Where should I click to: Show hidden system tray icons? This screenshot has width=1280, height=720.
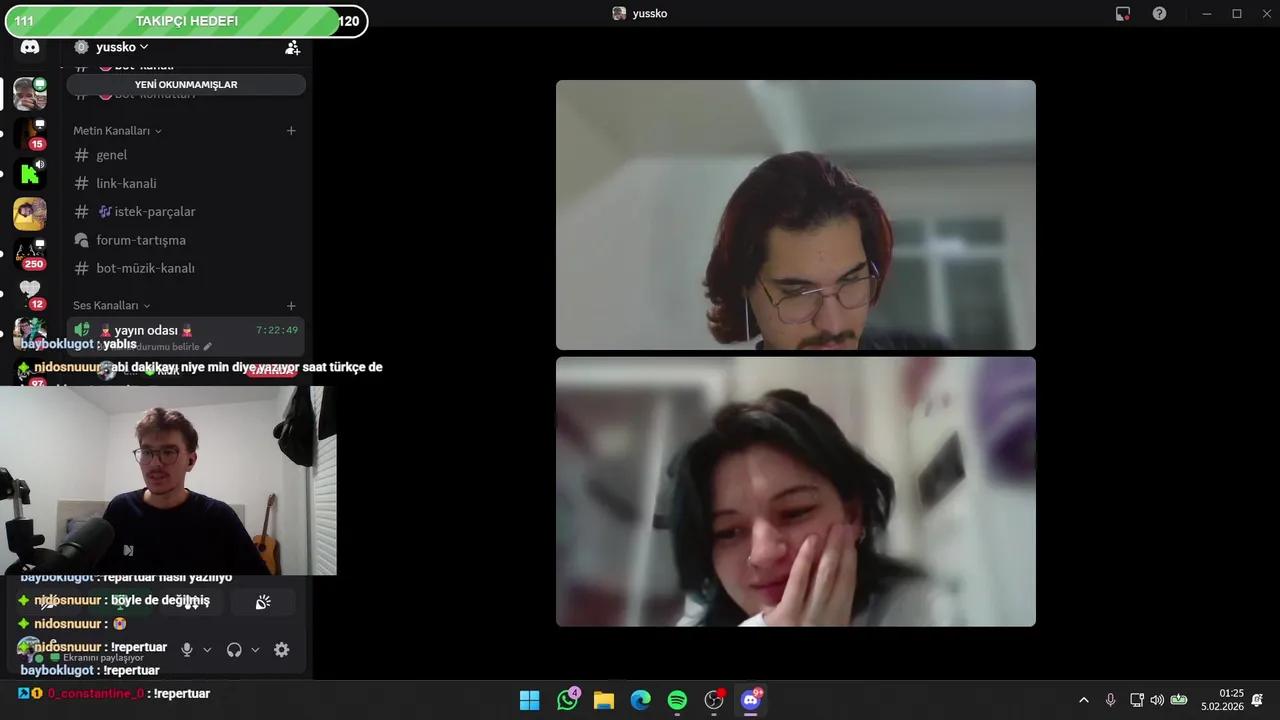coord(1084,700)
